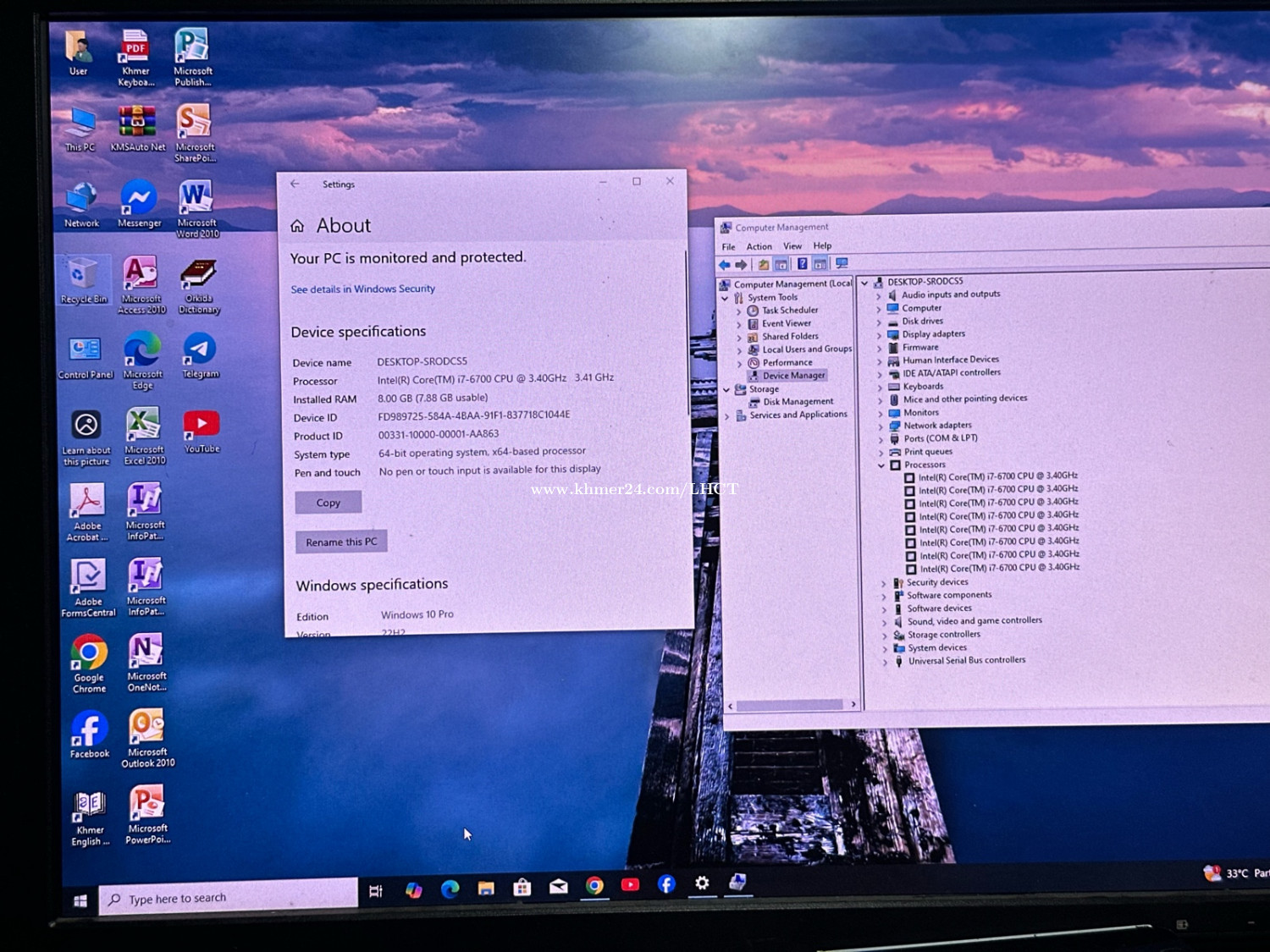Click the weather 33°C widget on taskbar
Image resolution: width=1270 pixels, height=952 pixels.
pyautogui.click(x=1236, y=872)
